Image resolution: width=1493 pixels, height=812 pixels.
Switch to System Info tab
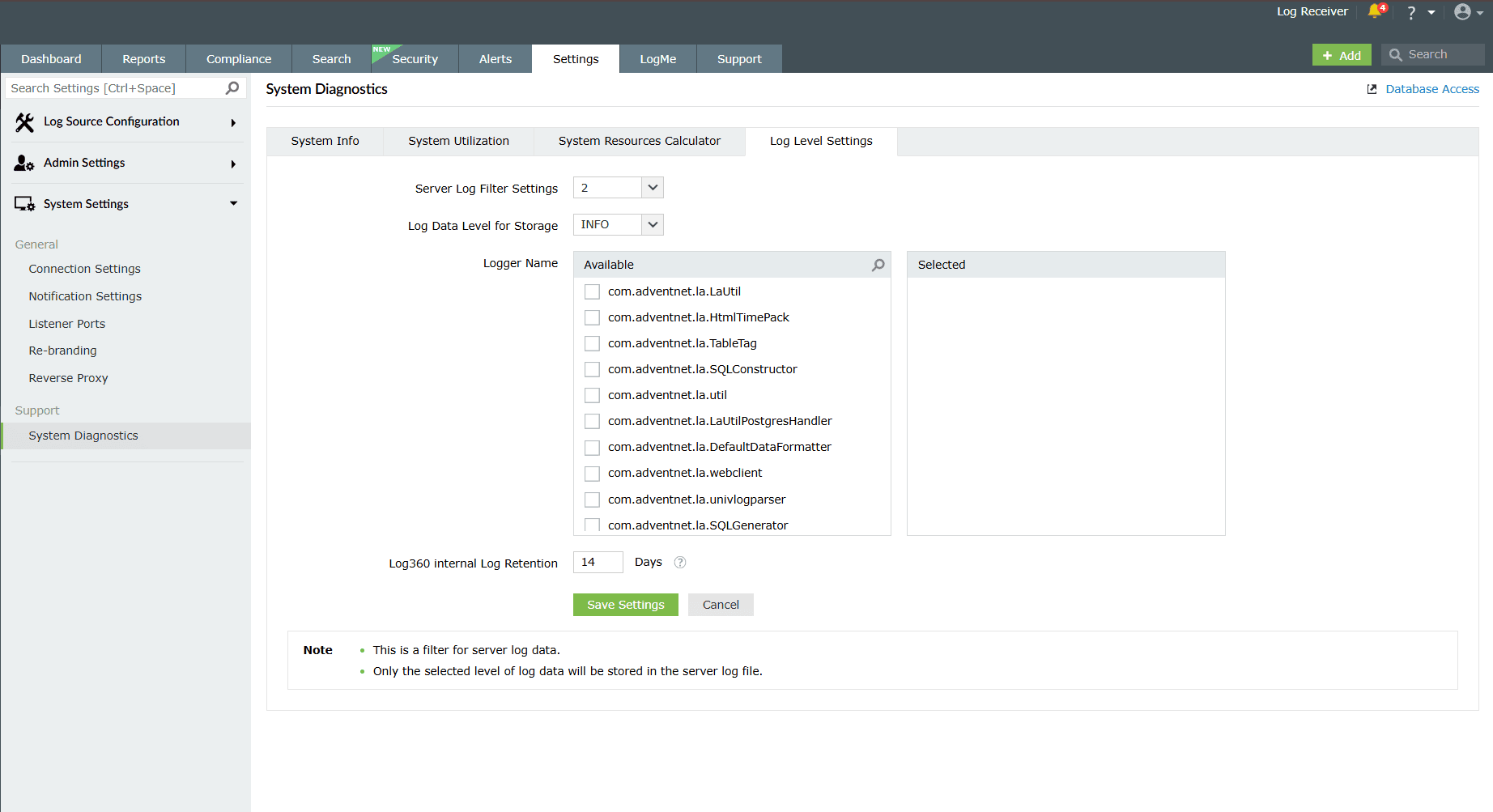[325, 141]
